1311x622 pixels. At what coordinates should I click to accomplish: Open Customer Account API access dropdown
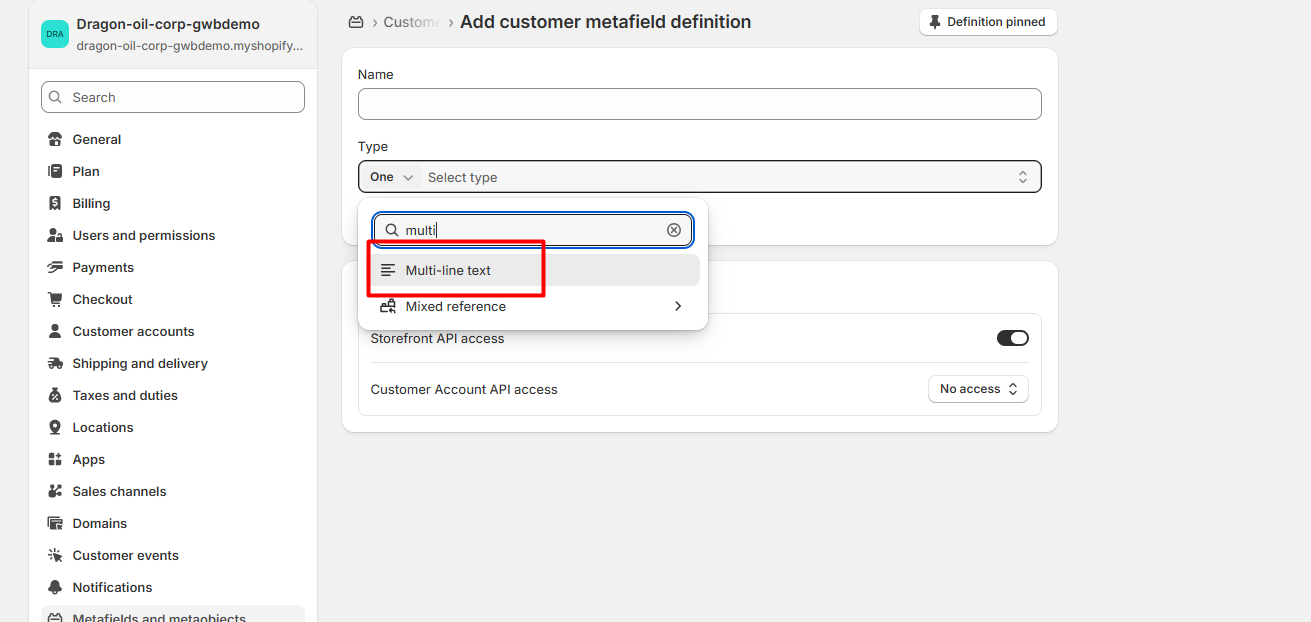click(x=977, y=389)
